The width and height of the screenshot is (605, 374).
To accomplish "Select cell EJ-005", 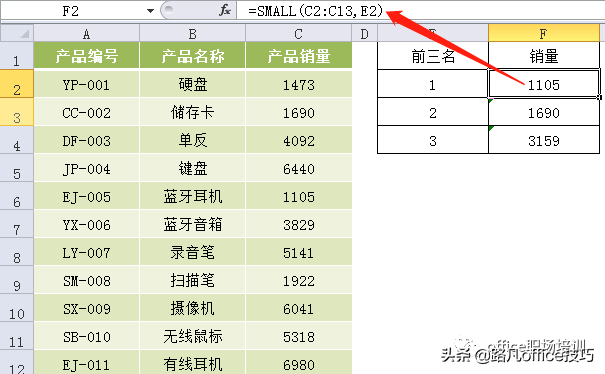I will click(x=86, y=196).
